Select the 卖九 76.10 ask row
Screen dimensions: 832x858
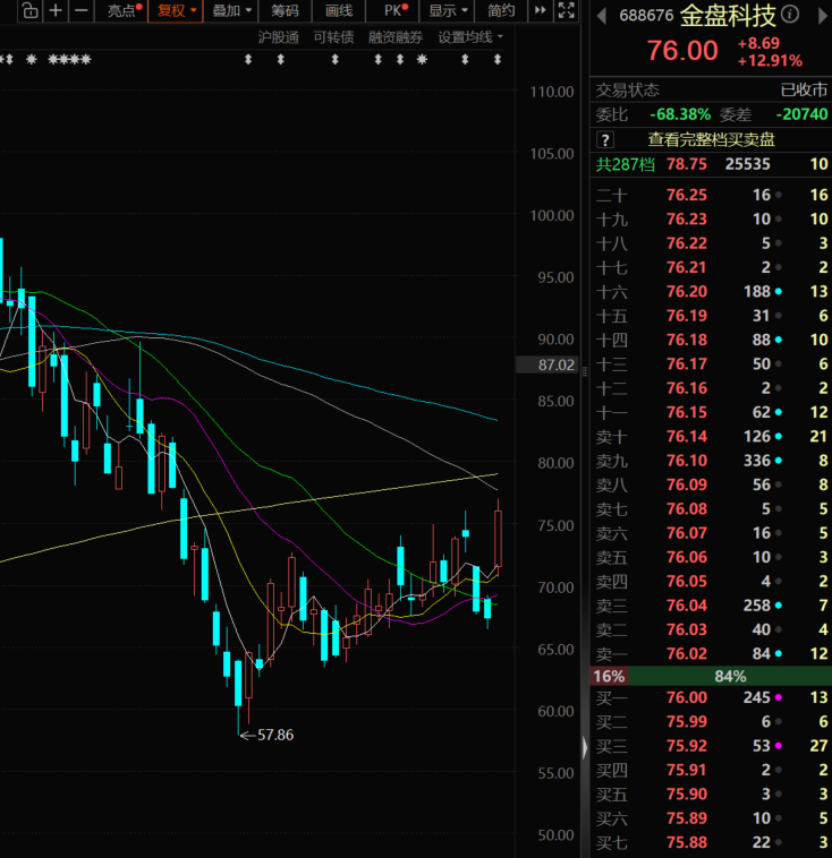(710, 461)
